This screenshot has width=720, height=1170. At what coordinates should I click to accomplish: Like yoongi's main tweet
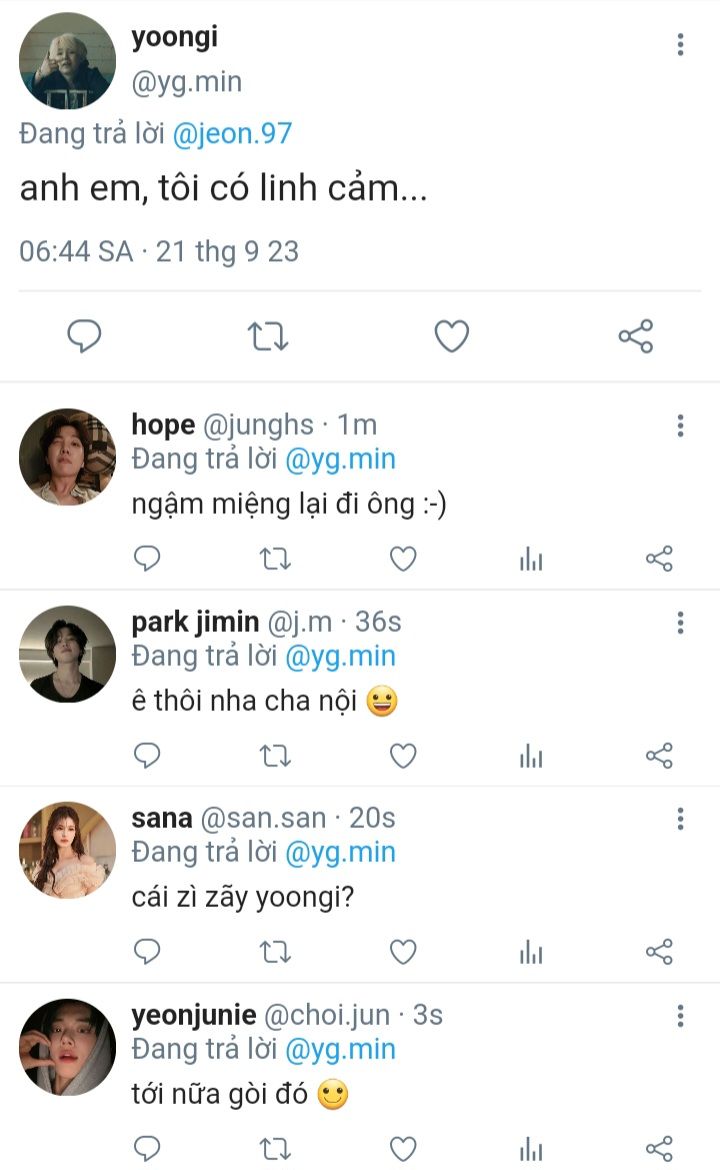coord(452,337)
